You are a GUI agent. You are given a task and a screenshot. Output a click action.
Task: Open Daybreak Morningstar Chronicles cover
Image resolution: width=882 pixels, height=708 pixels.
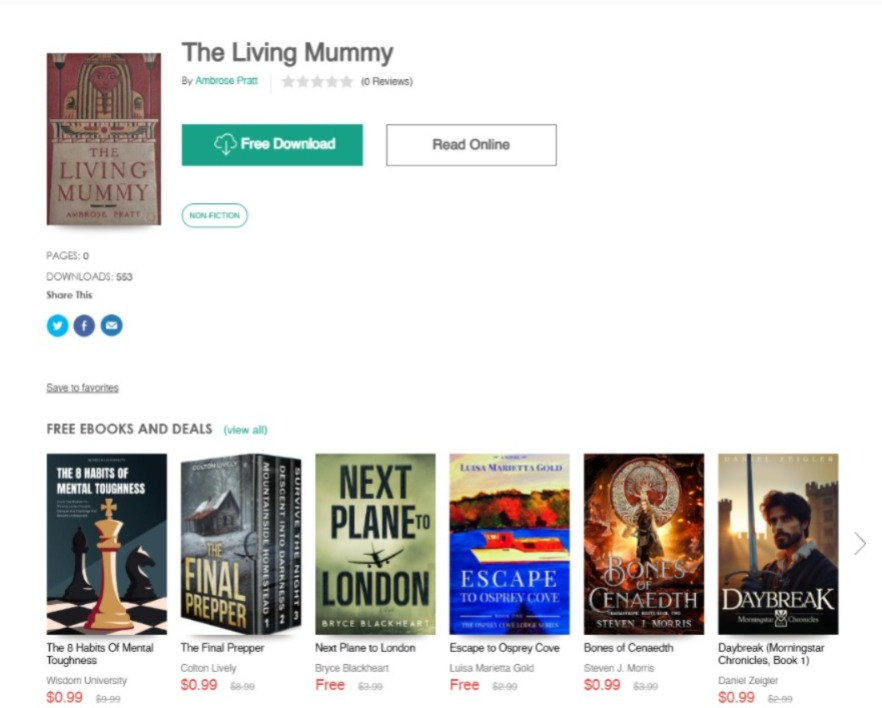coord(778,544)
